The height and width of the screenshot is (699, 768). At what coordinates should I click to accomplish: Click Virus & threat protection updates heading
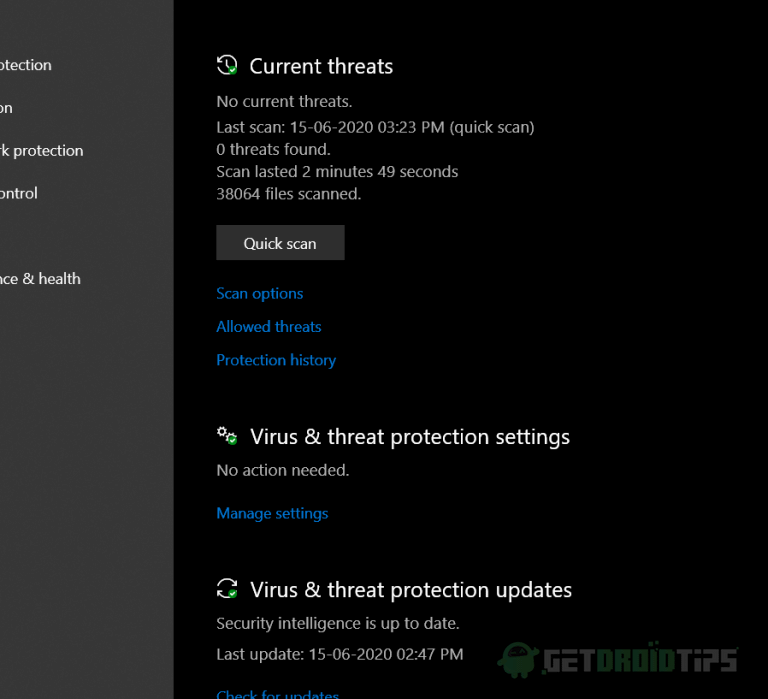[411, 590]
